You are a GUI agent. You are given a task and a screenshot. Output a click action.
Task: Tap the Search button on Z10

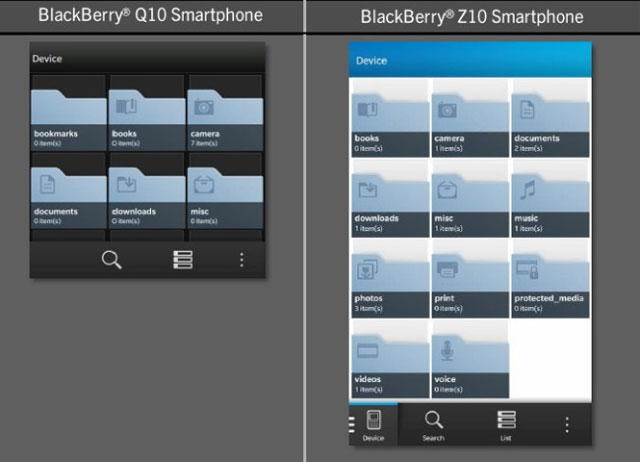(433, 425)
